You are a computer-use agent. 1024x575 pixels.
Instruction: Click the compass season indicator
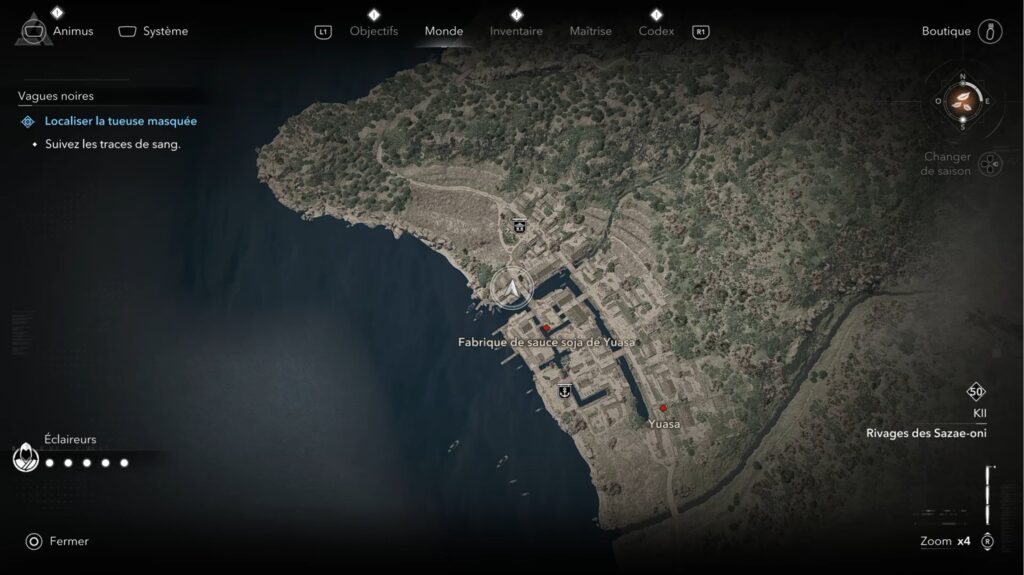click(x=963, y=101)
